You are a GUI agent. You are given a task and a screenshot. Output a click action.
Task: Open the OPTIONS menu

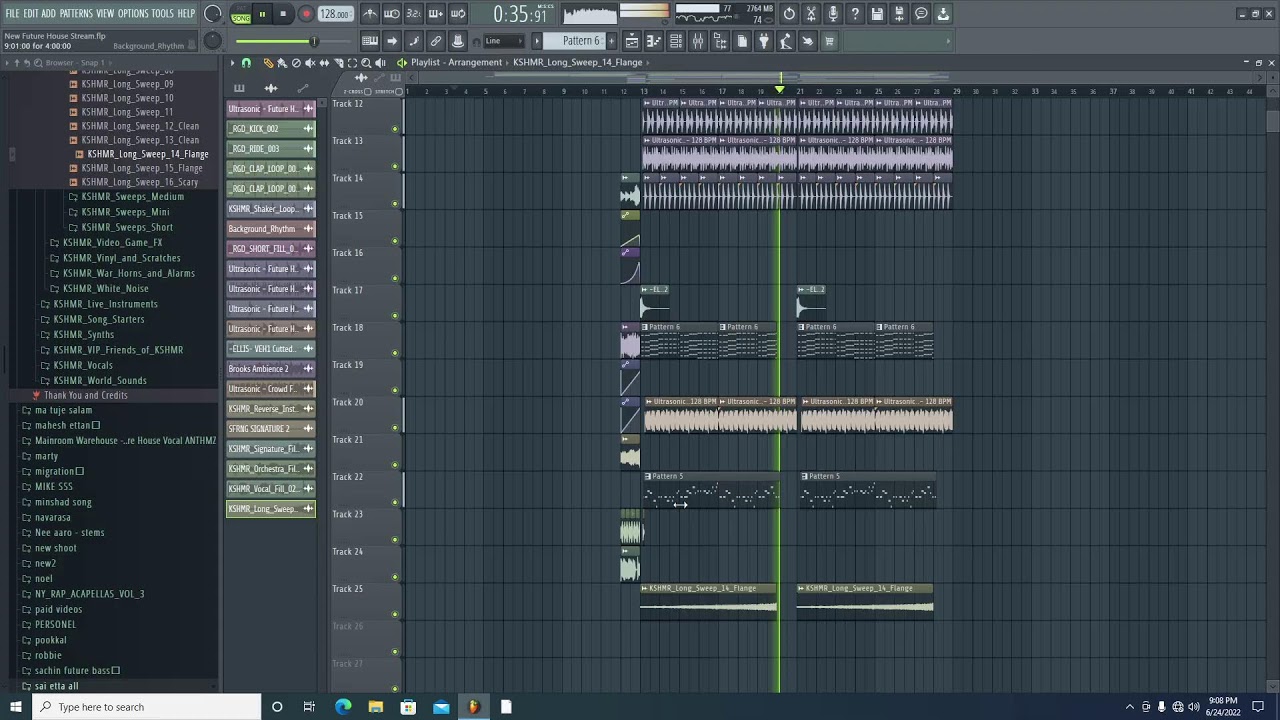coord(133,13)
